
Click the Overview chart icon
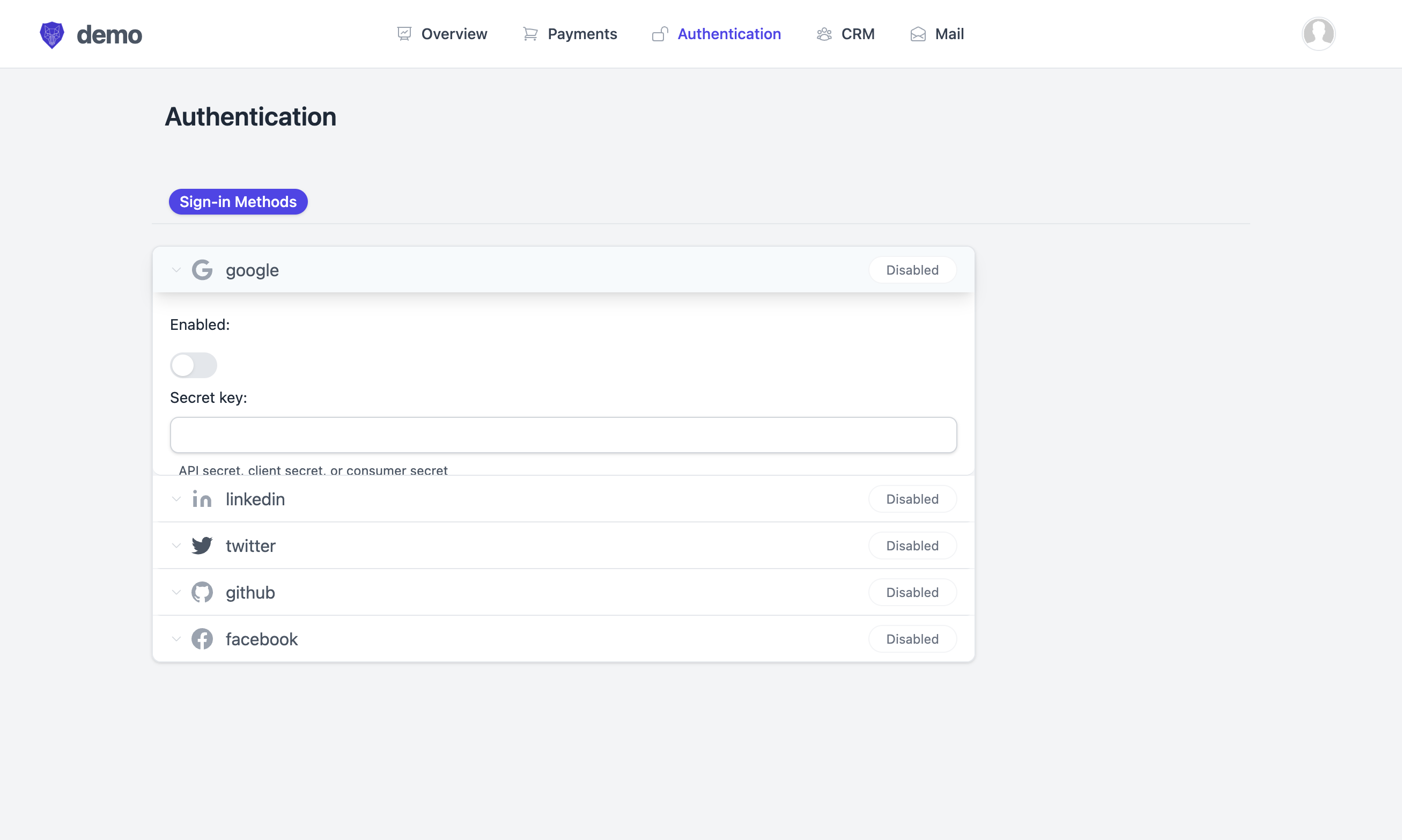click(404, 34)
